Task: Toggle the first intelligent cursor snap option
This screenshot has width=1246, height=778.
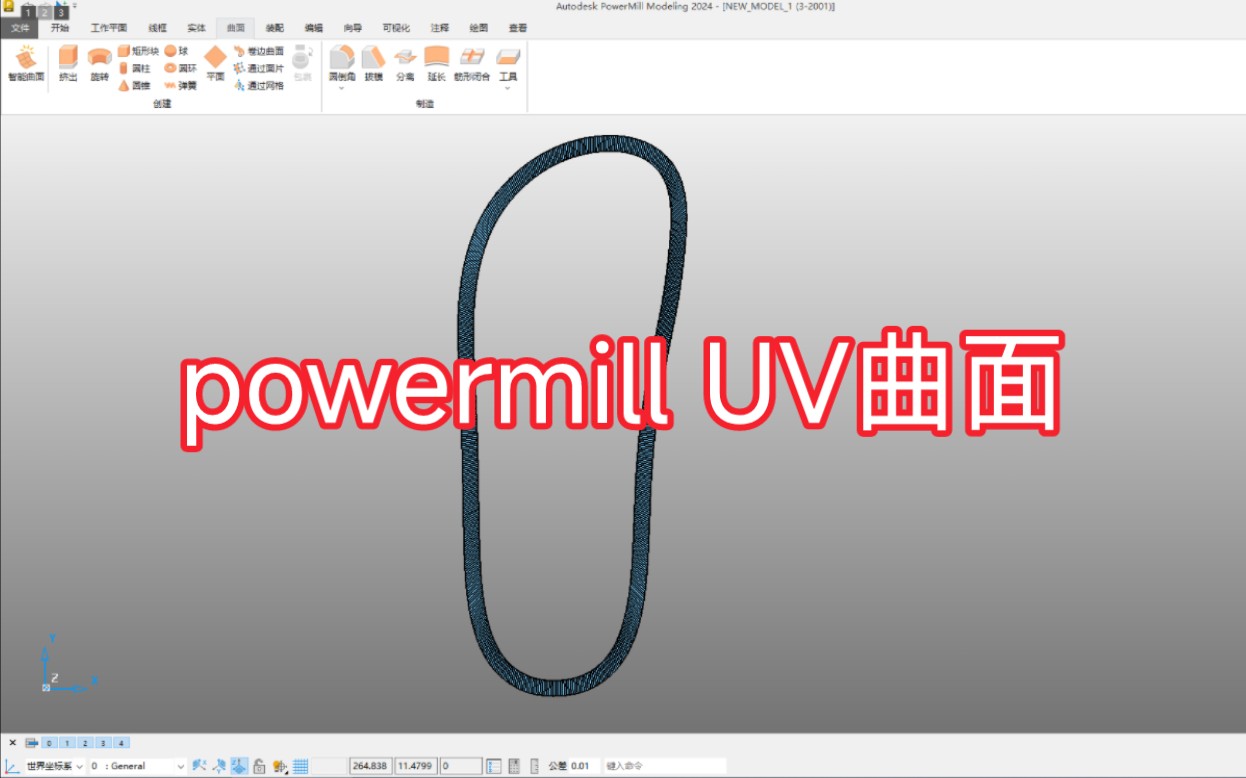Action: click(x=199, y=766)
